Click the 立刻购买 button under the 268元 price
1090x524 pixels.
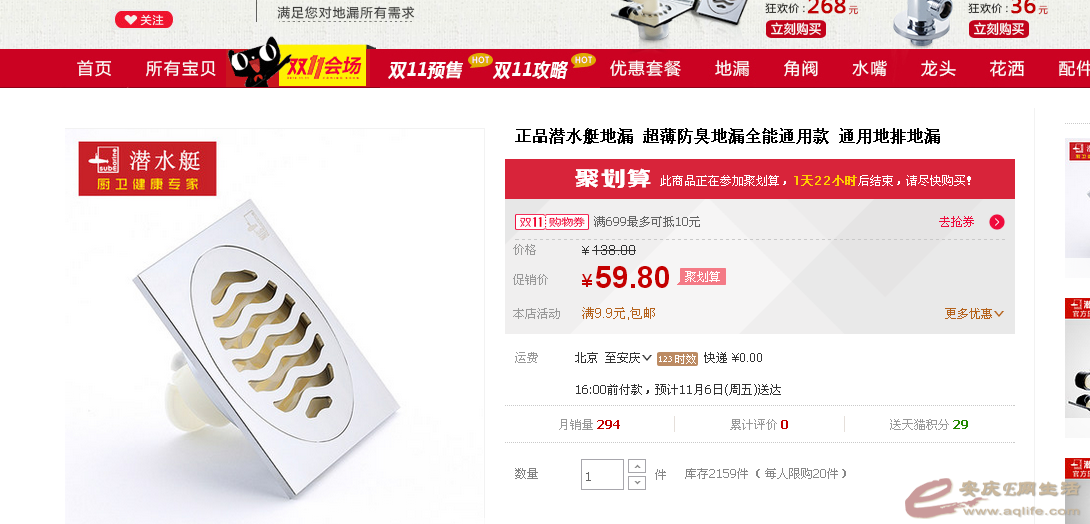click(x=796, y=29)
